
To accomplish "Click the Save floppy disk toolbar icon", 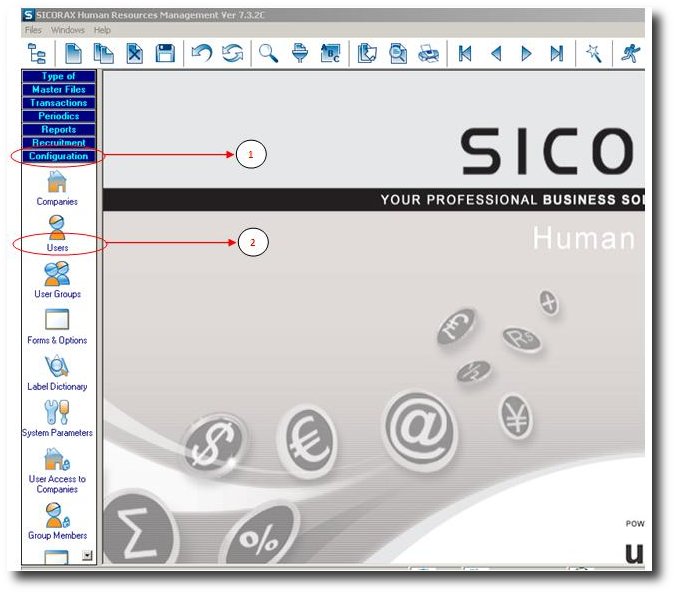I will (x=165, y=54).
